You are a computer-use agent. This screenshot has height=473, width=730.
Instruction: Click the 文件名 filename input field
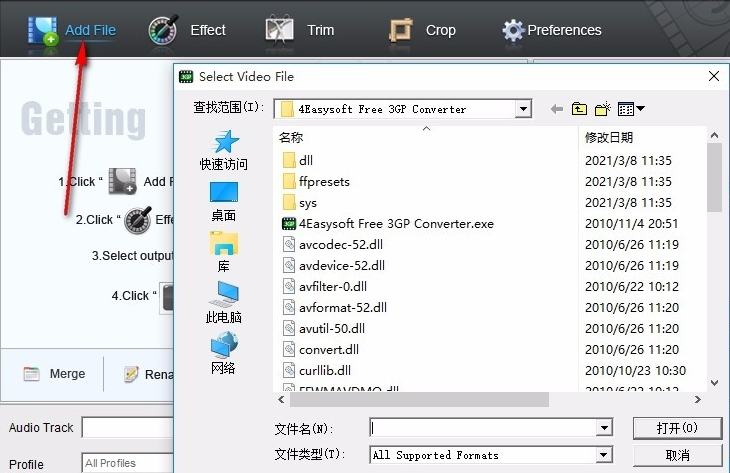point(483,428)
